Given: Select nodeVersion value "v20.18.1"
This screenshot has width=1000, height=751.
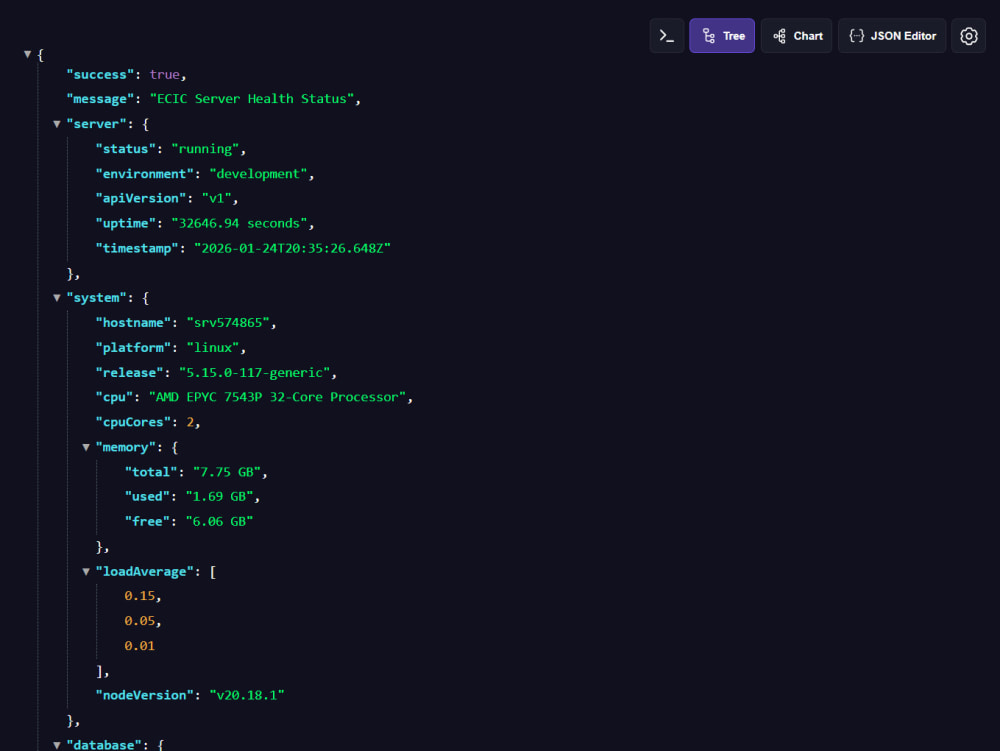Looking at the screenshot, I should [247, 696].
